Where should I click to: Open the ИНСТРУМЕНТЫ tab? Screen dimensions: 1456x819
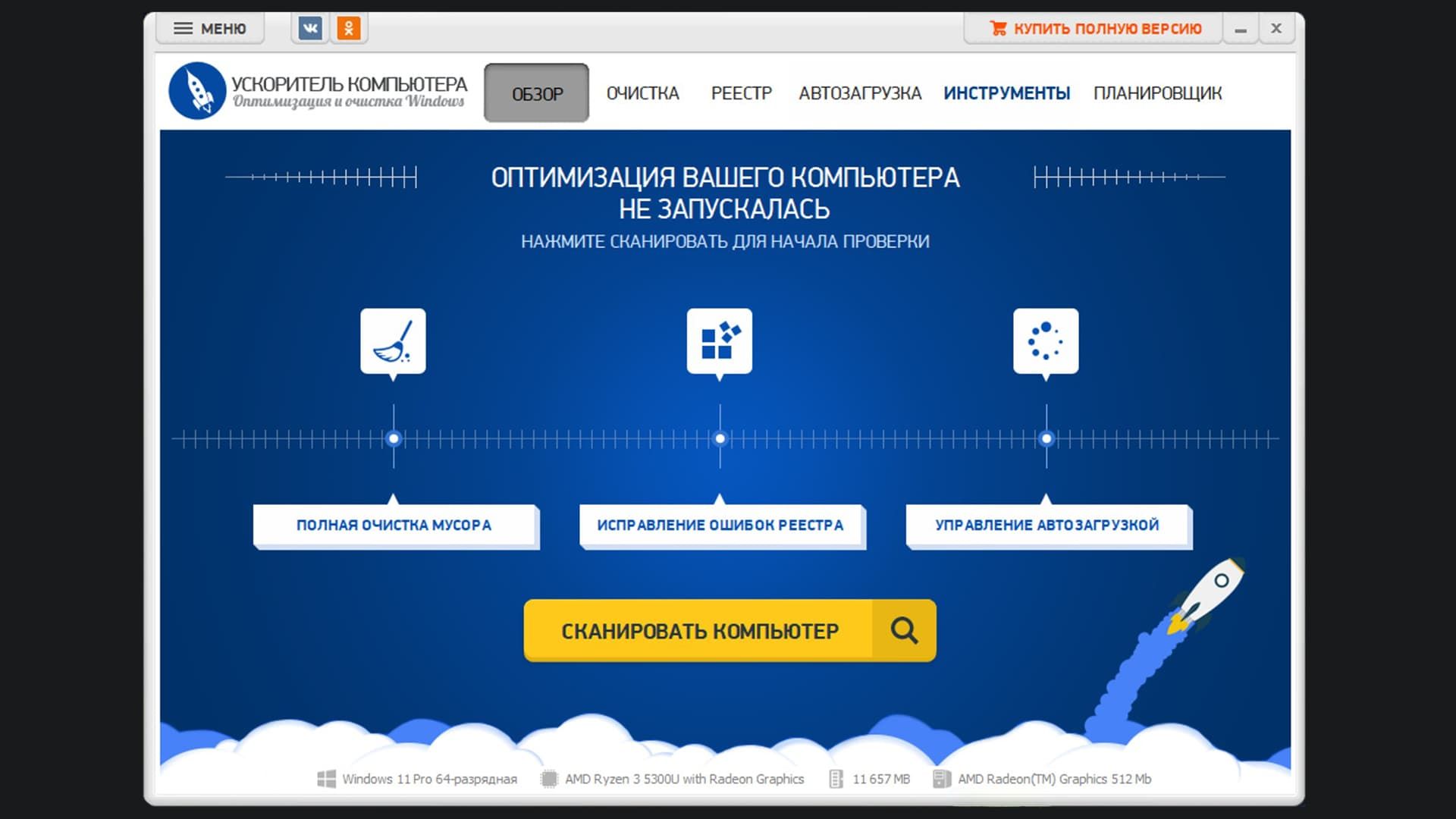click(x=1006, y=93)
